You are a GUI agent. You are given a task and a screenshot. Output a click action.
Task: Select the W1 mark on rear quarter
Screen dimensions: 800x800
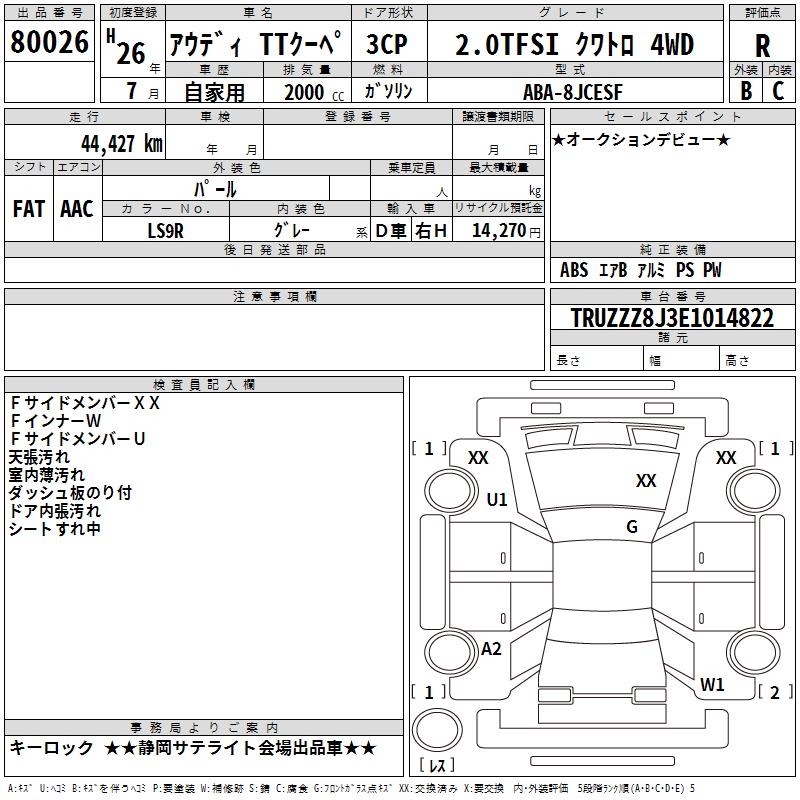tap(712, 684)
